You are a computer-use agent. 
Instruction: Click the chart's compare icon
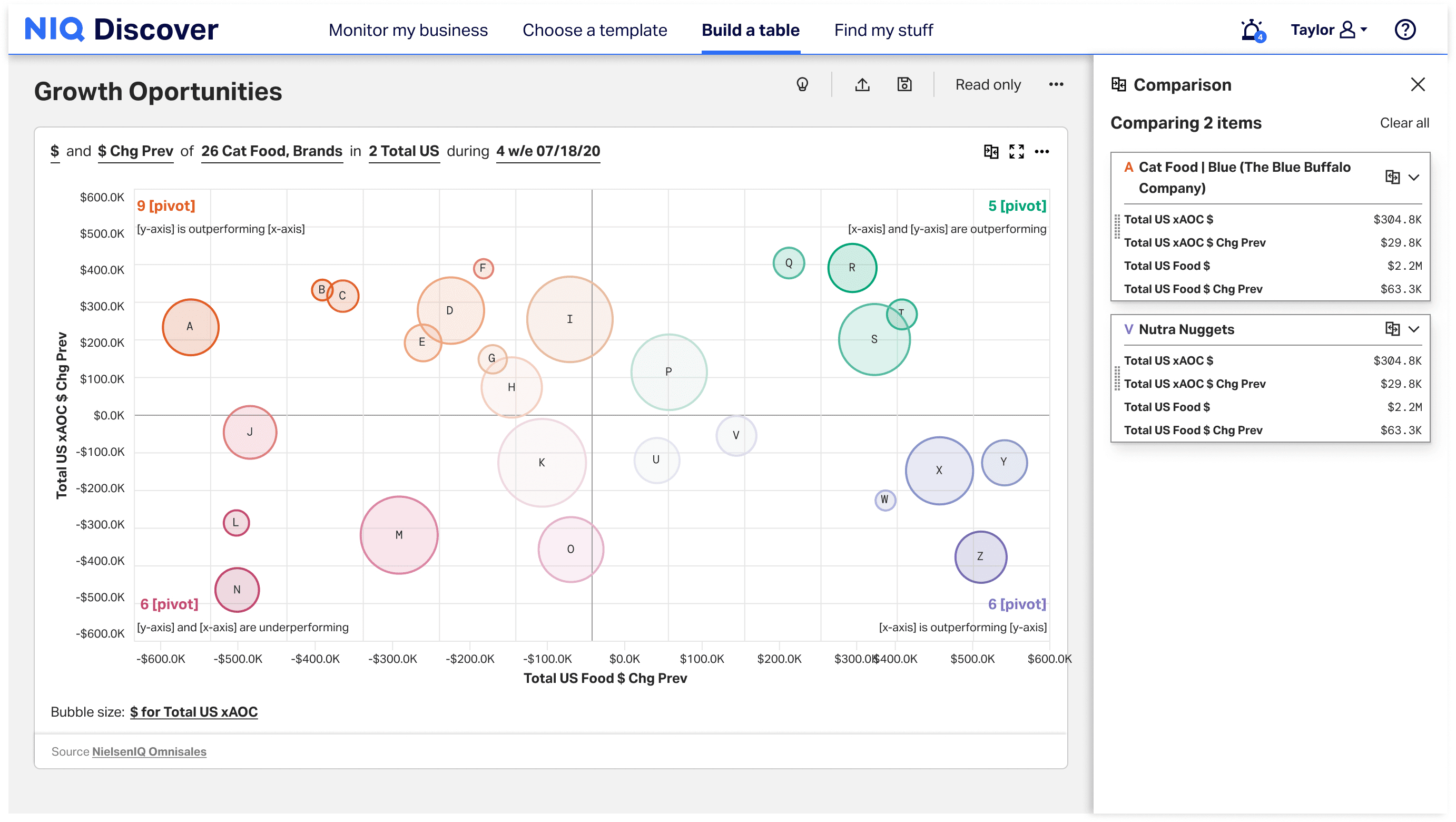click(x=991, y=152)
